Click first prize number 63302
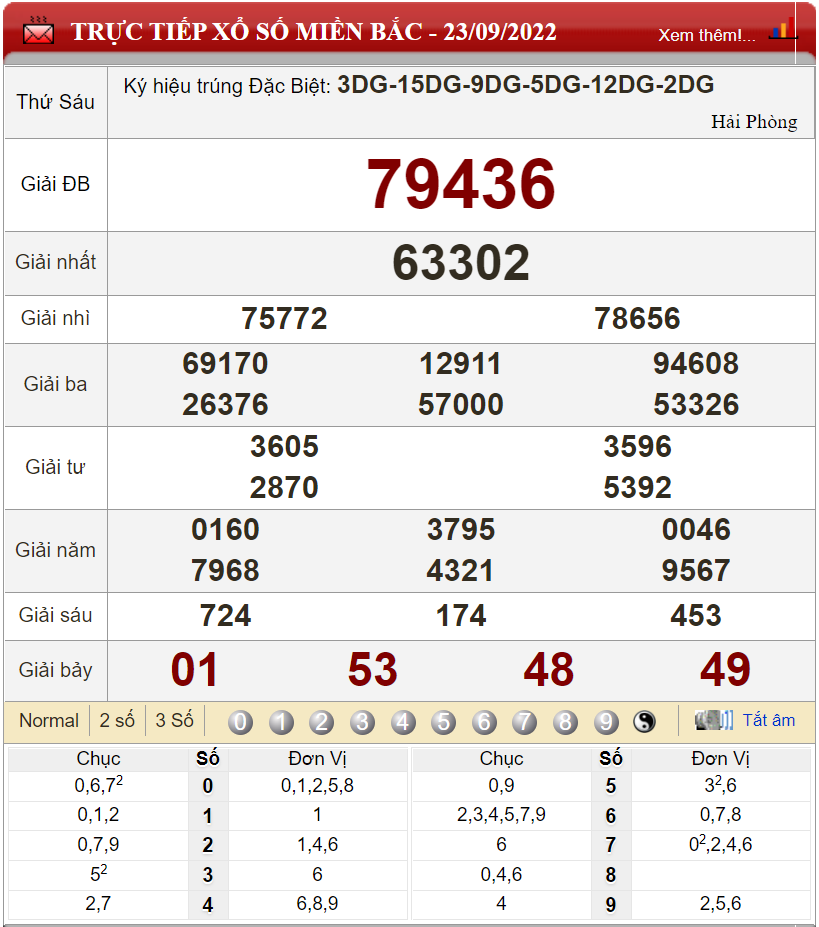 tap(461, 262)
